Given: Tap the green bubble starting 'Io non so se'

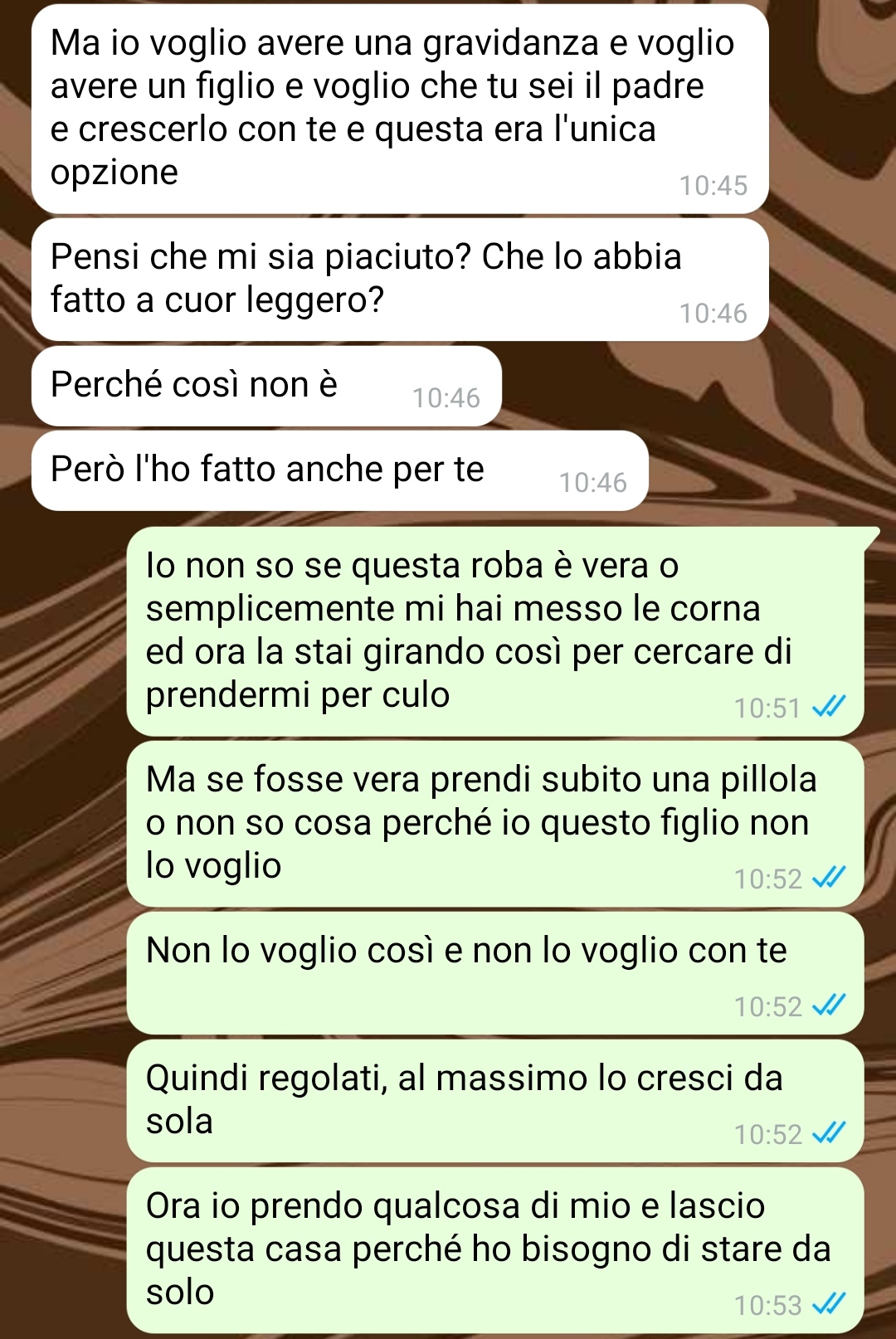Looking at the screenshot, I should [495, 631].
